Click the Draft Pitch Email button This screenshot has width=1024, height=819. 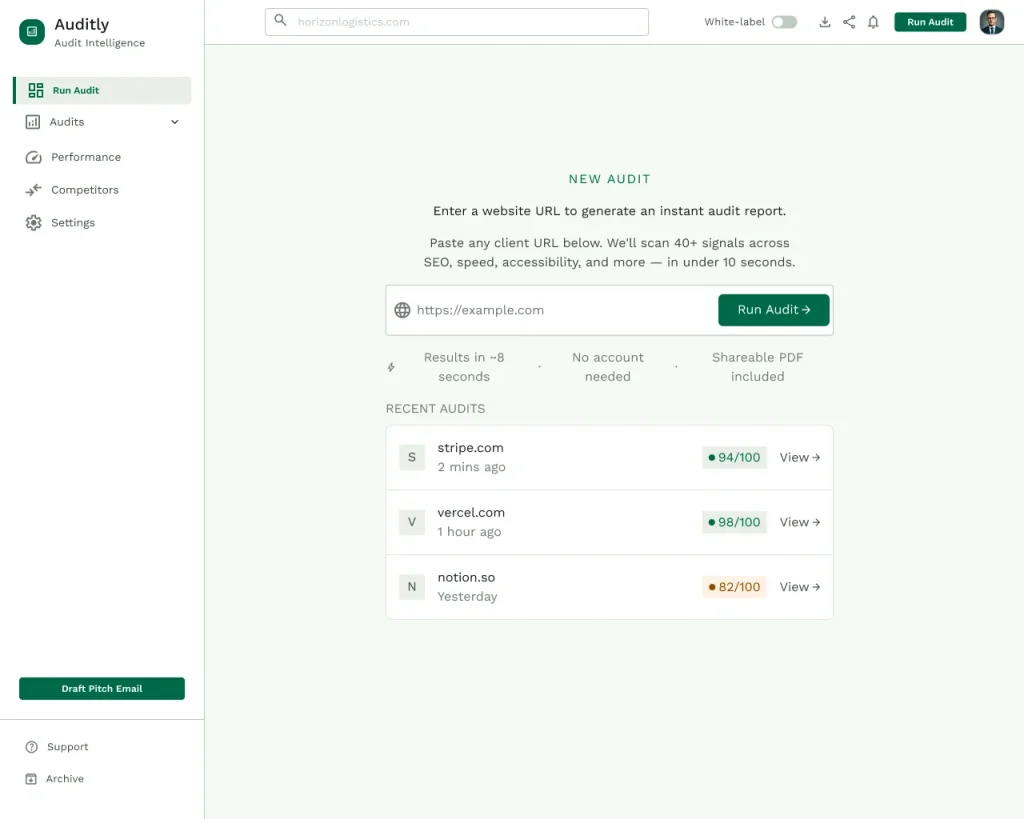[102, 688]
